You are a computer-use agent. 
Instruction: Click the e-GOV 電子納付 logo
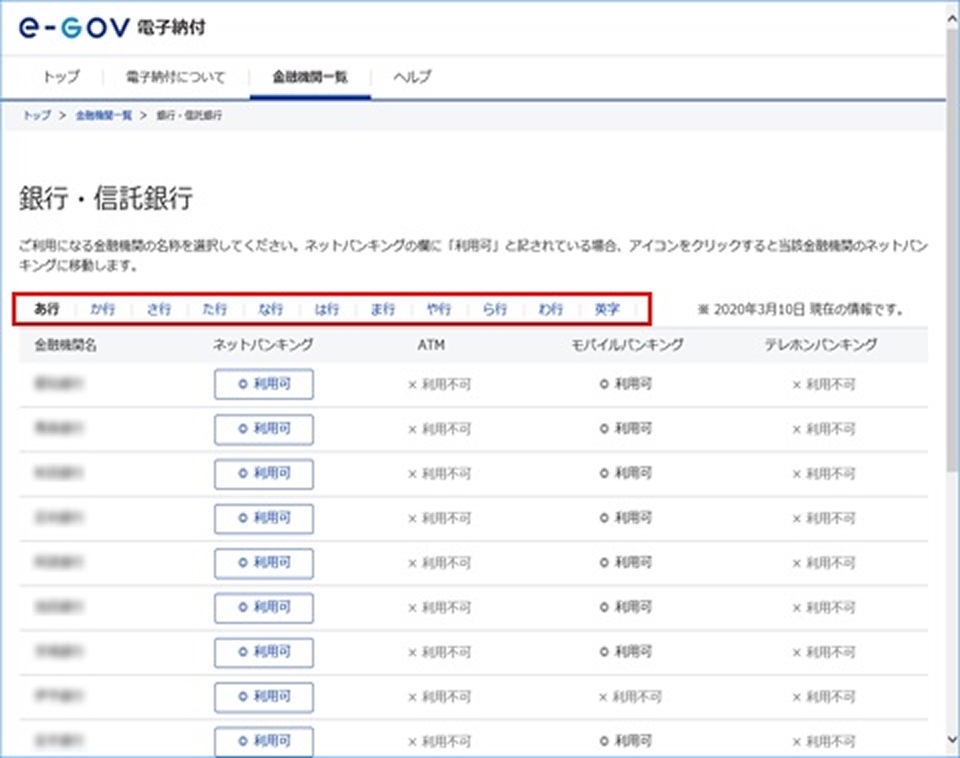pos(75,28)
